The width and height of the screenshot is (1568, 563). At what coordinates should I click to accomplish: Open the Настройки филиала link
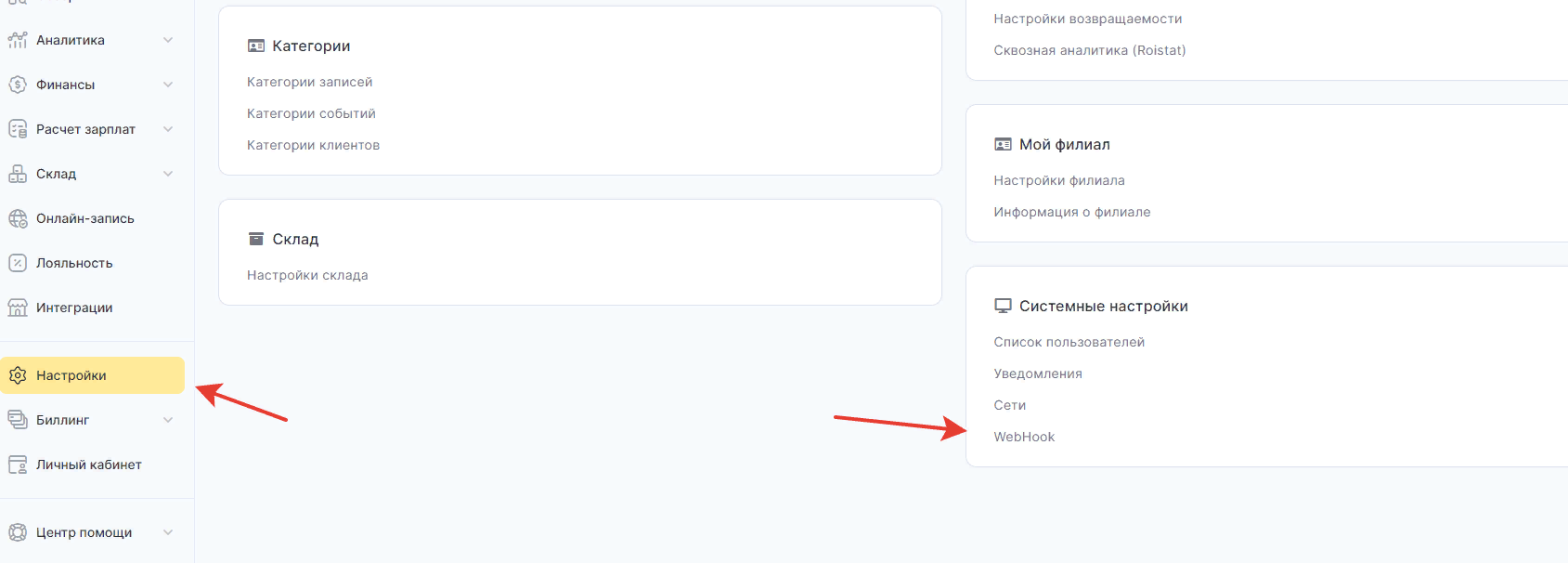[1059, 180]
